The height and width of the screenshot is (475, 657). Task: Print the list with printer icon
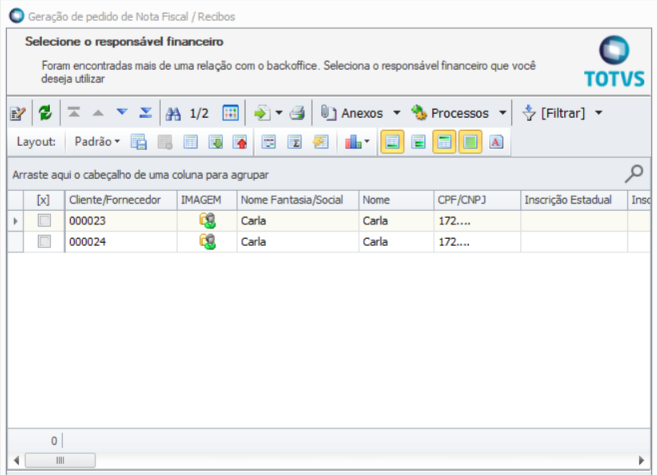[x=297, y=113]
